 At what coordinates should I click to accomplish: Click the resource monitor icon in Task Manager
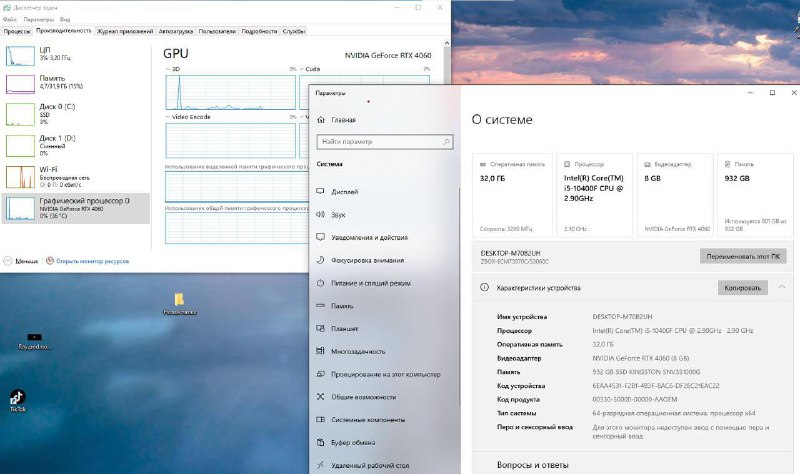(x=50, y=261)
